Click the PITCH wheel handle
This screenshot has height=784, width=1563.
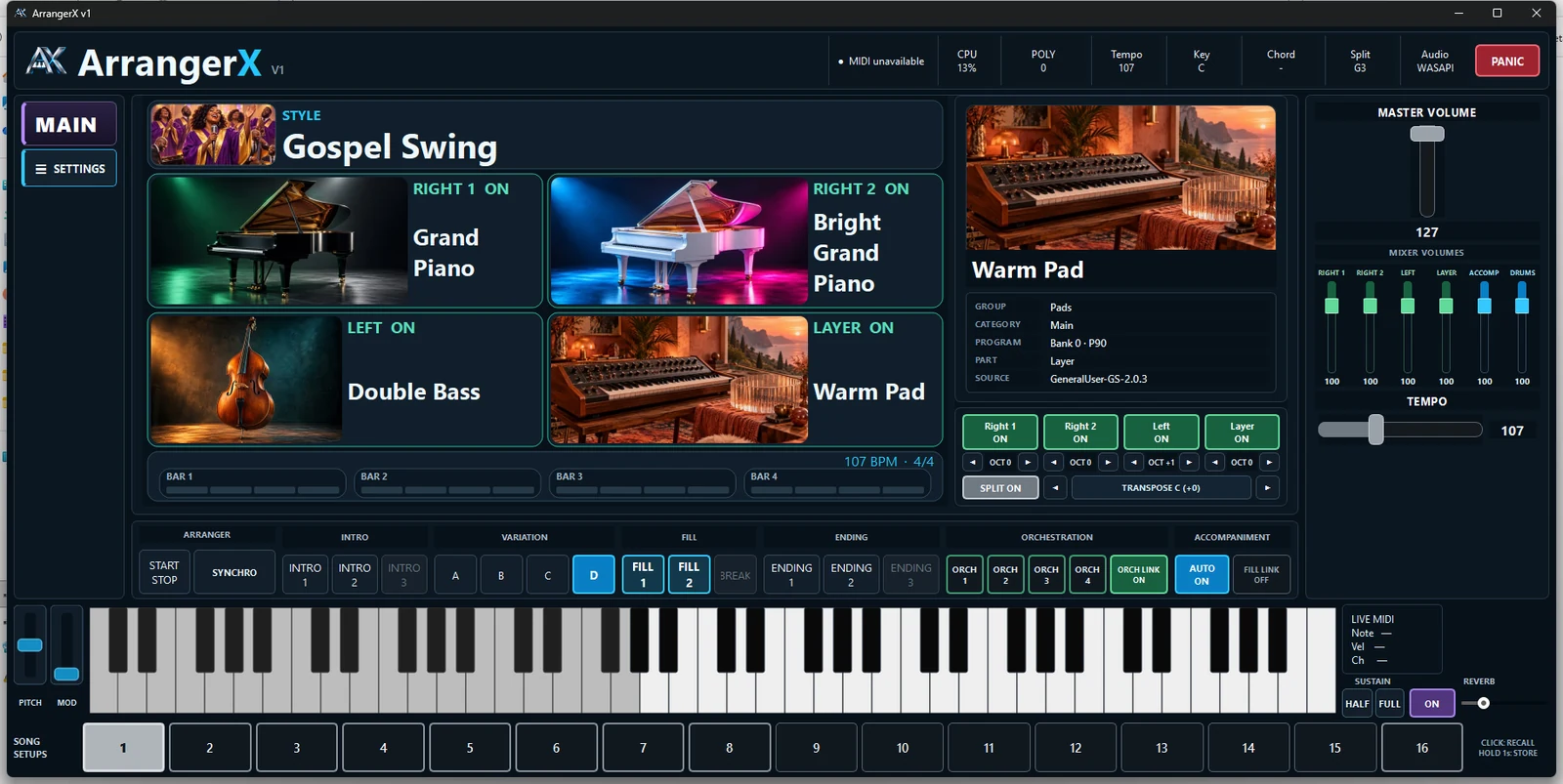coord(29,645)
